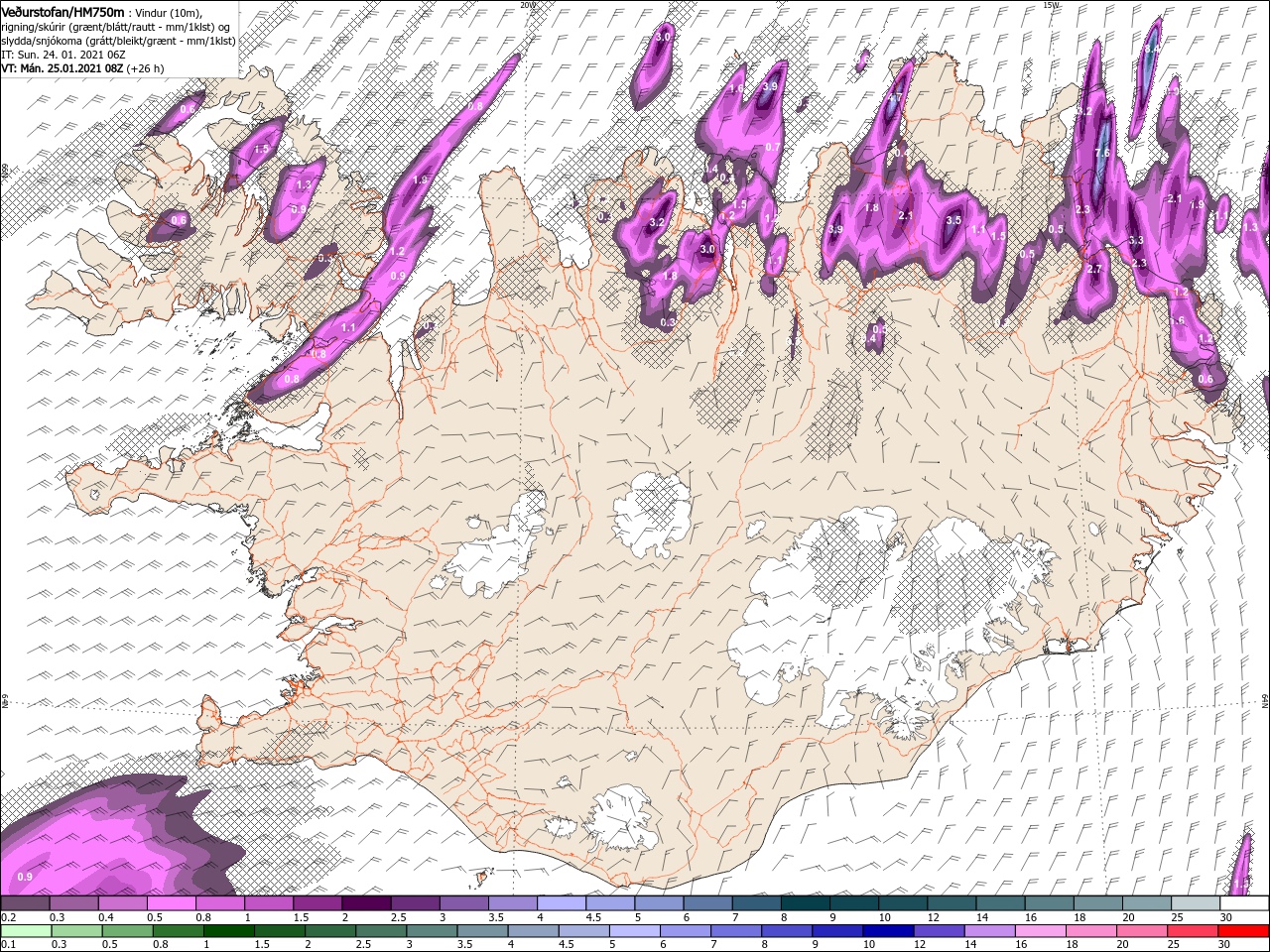The image size is (1270, 952).
Task: Select bottom-row grey-blue swatch between 3.5 and 4
Action: (482, 931)
